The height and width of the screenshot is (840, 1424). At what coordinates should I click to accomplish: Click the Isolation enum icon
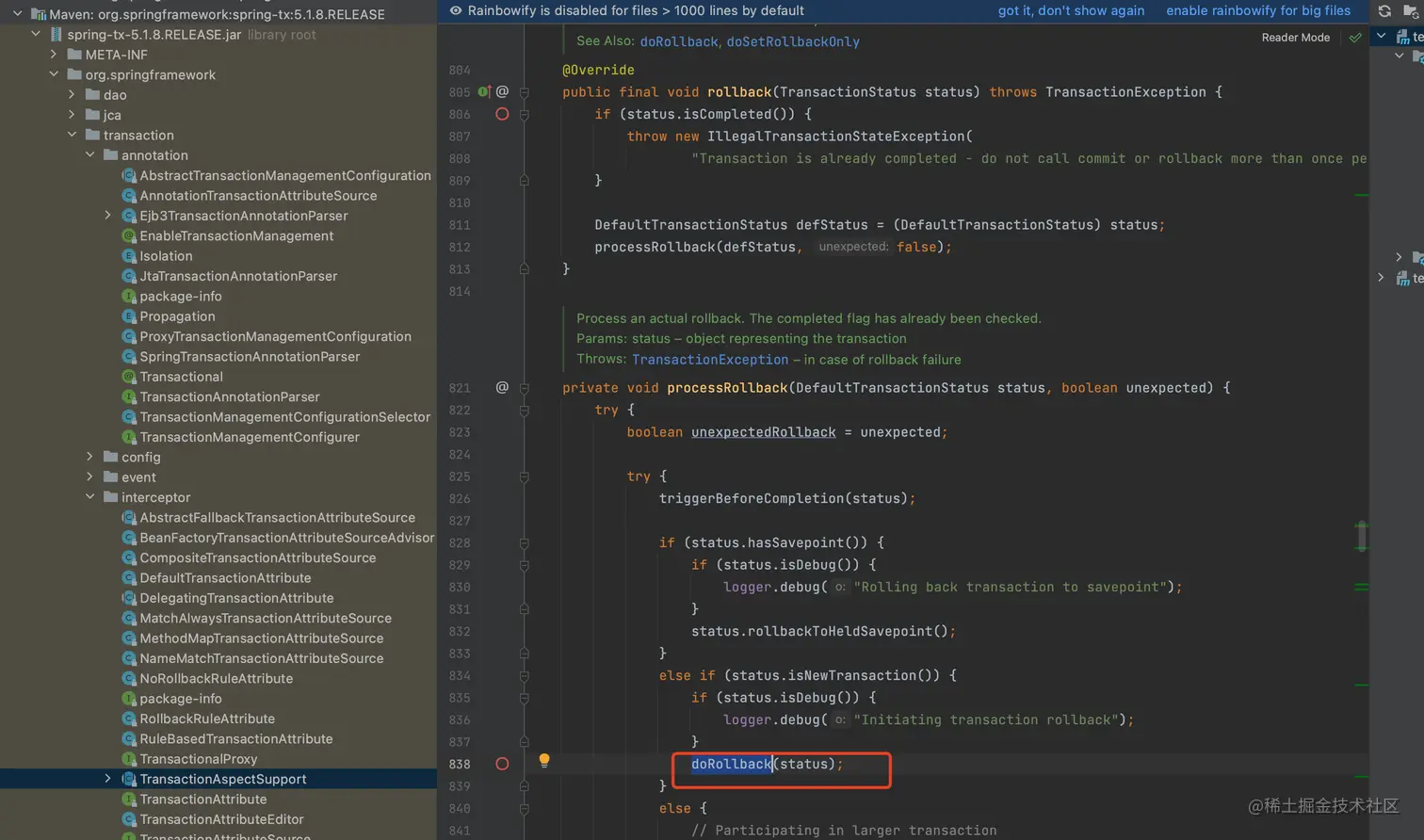[129, 256]
